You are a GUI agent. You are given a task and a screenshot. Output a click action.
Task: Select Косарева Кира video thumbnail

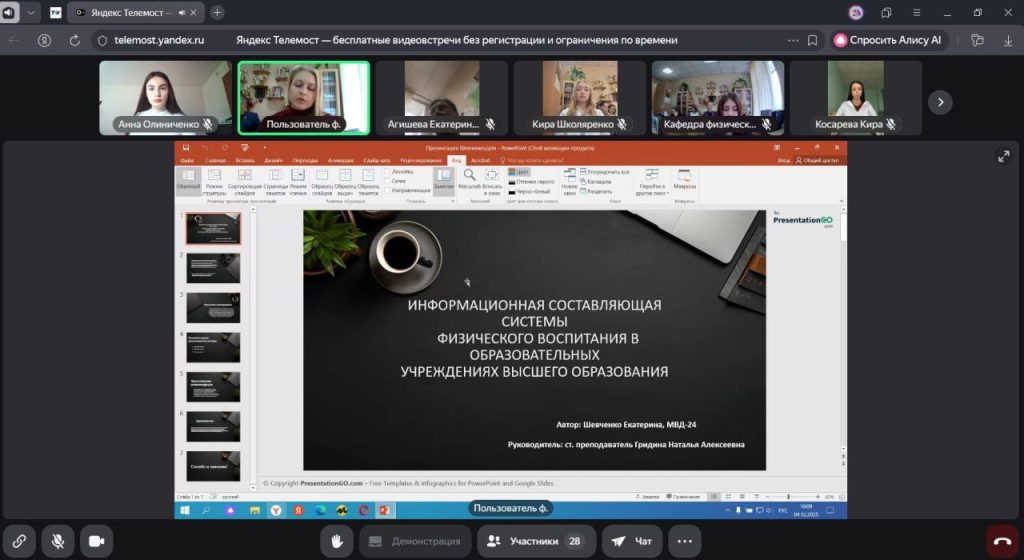pos(855,98)
